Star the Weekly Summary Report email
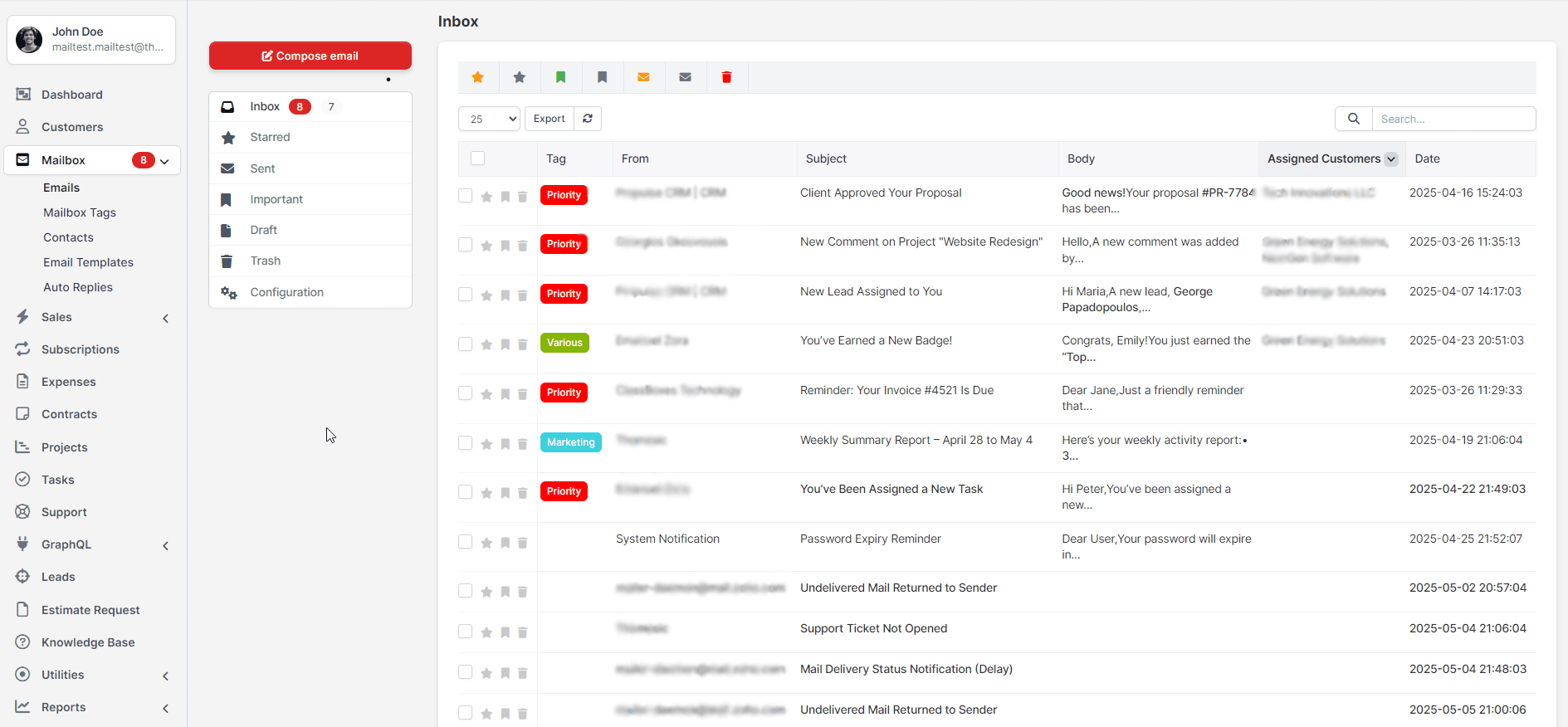1568x727 pixels. click(x=486, y=444)
